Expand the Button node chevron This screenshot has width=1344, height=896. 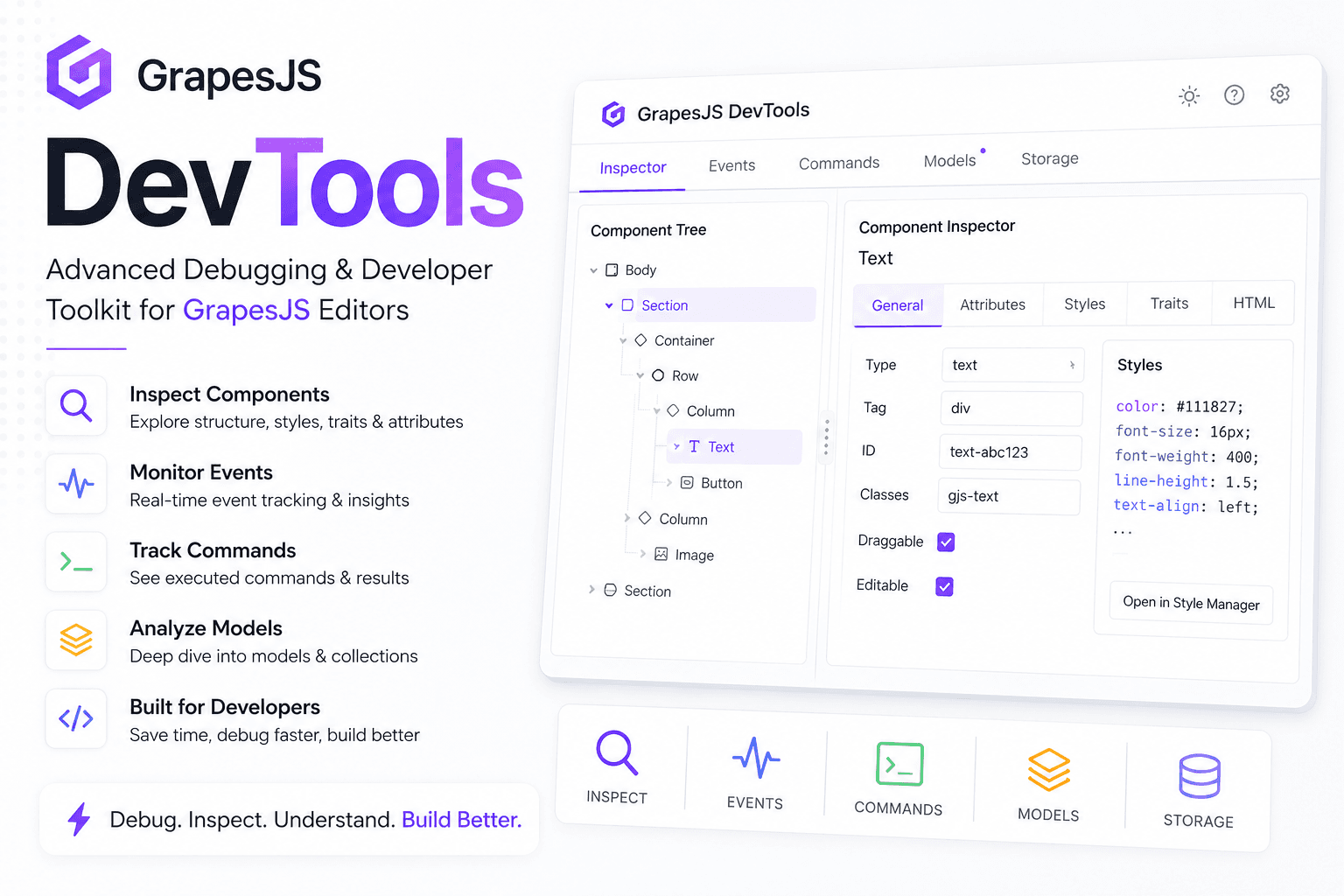669,482
